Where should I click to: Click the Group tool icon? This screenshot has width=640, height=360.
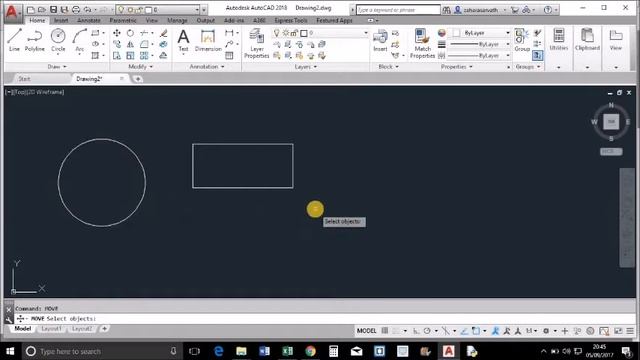(x=522, y=40)
